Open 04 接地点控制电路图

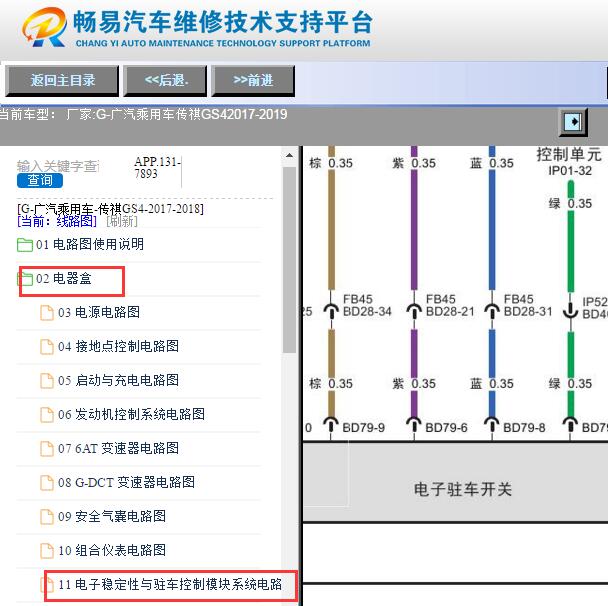(118, 346)
